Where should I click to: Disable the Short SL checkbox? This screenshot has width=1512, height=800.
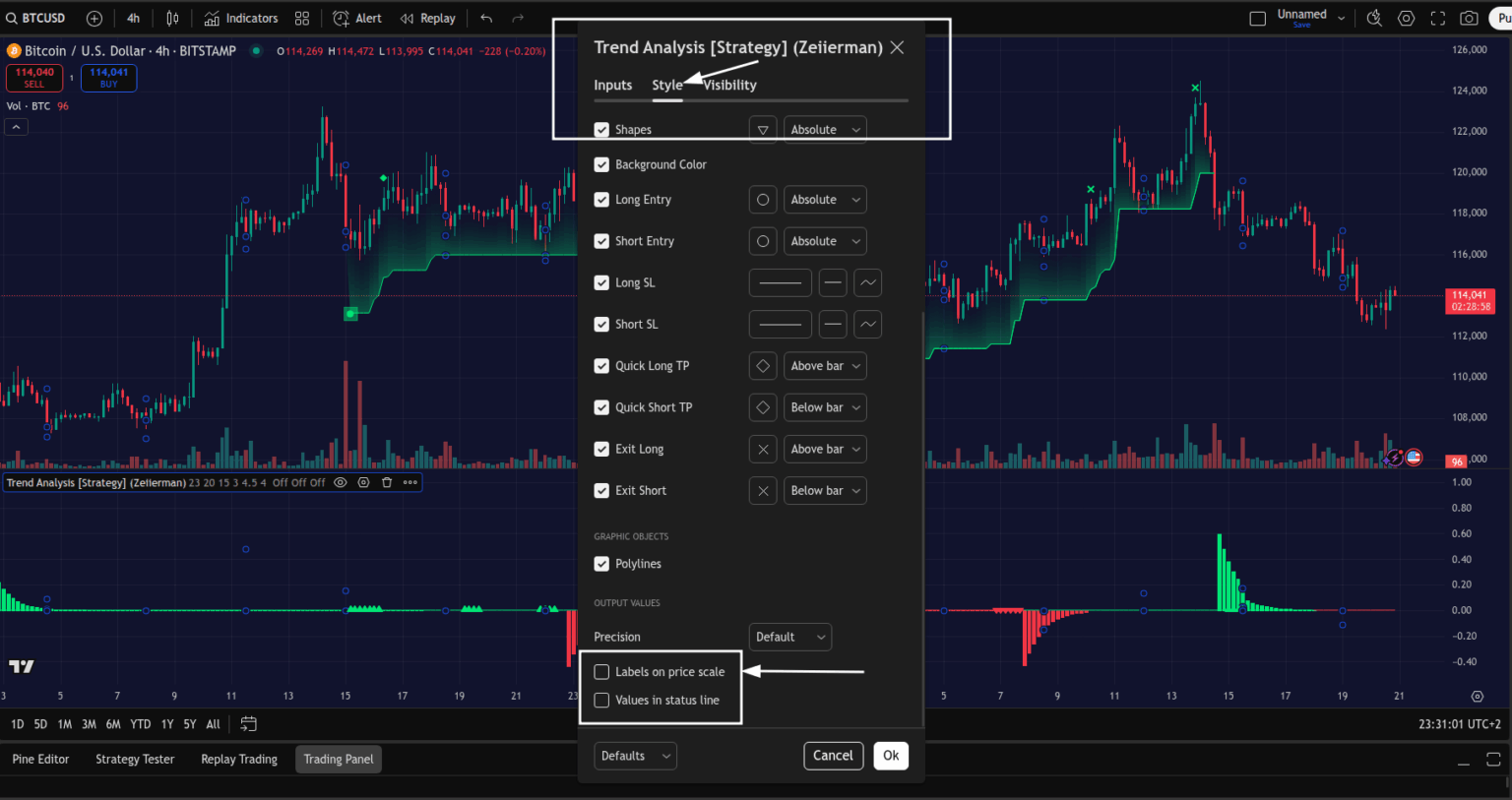coord(601,324)
